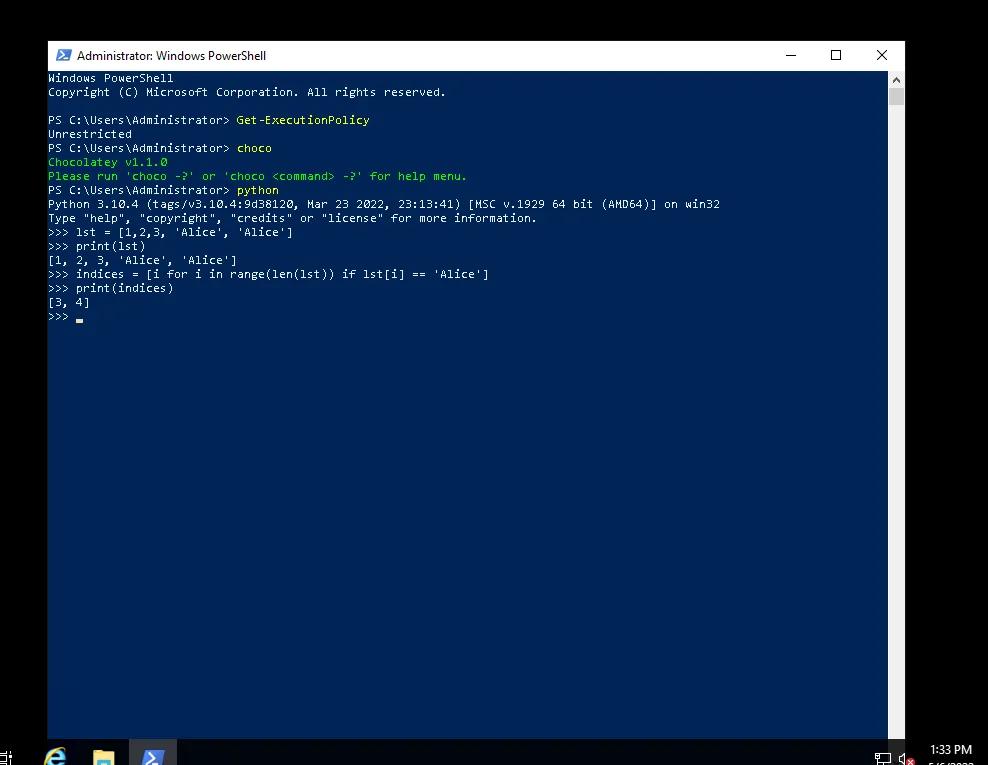Click the PowerShell taskbar button
The width and height of the screenshot is (988, 765).
coord(153,754)
